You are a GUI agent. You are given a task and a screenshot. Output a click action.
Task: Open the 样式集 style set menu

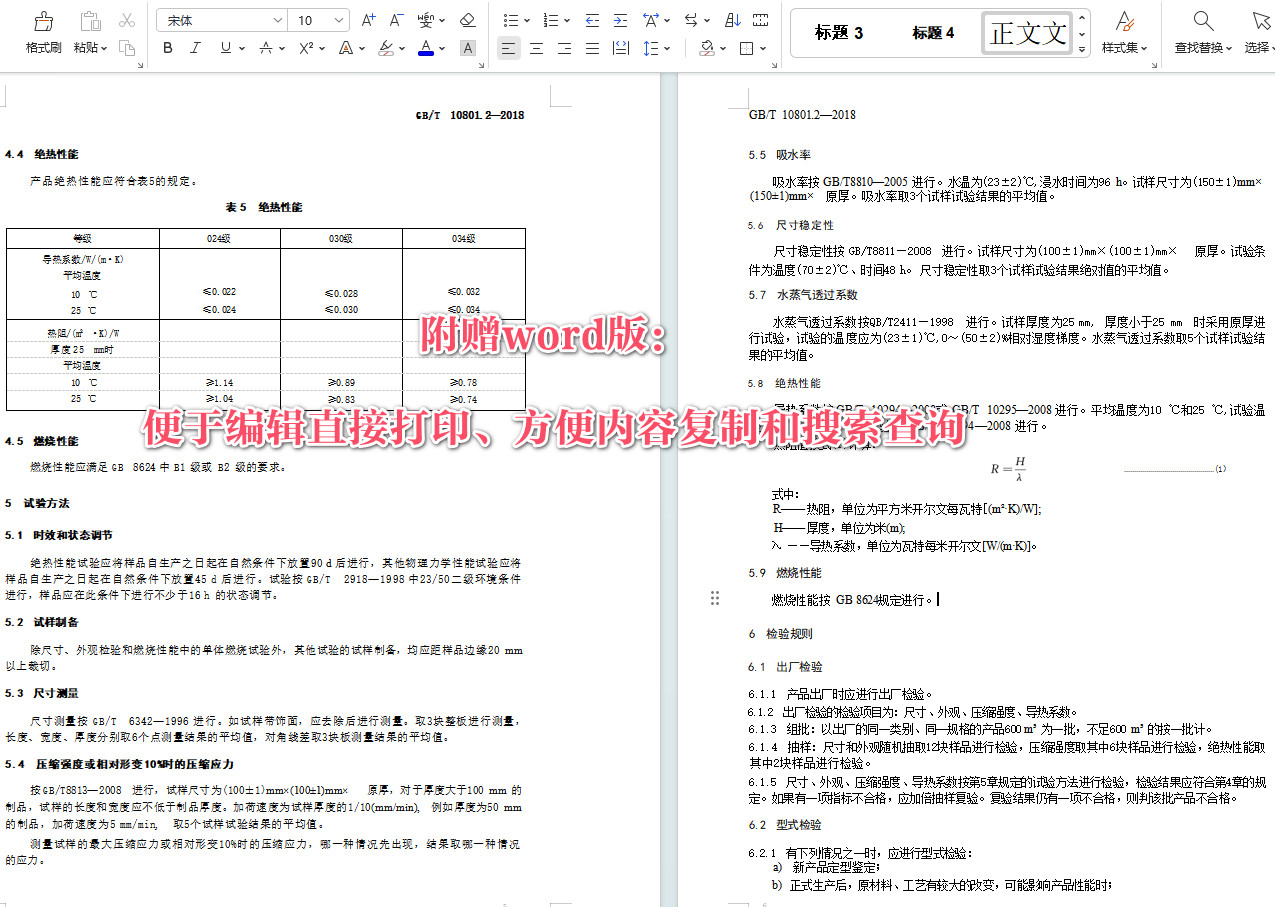click(x=1128, y=32)
